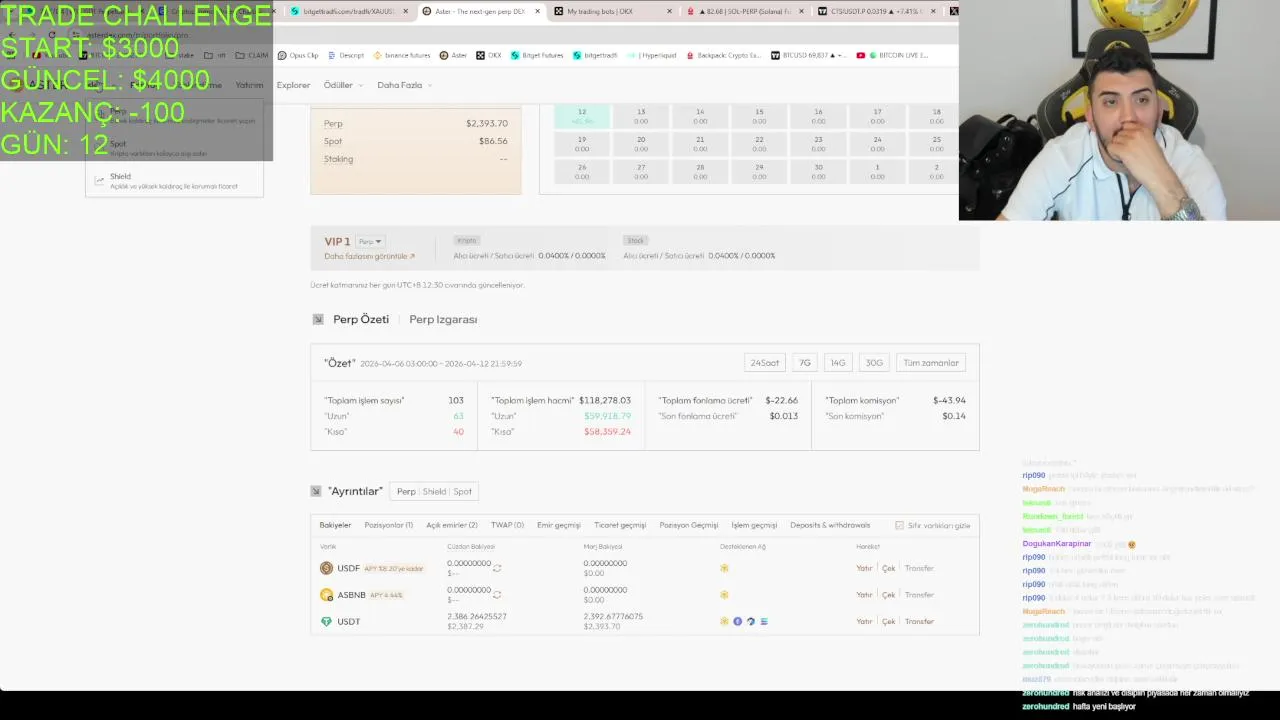Switch to the CTSIUSDT.P browser tab
The width and height of the screenshot is (1280, 720).
[x=877, y=12]
